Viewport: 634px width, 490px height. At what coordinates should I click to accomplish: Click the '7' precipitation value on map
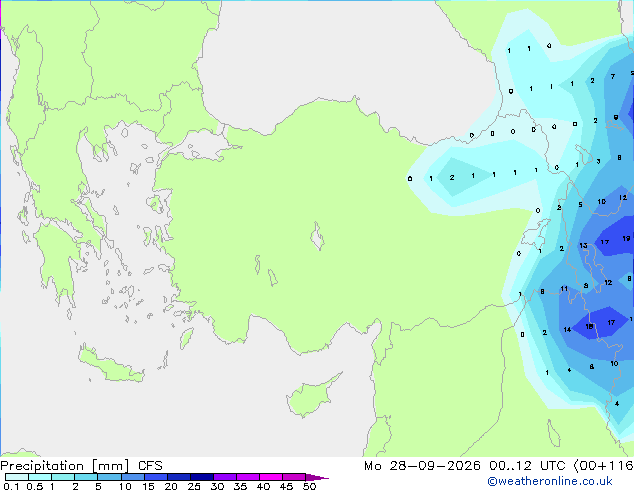[x=613, y=76]
